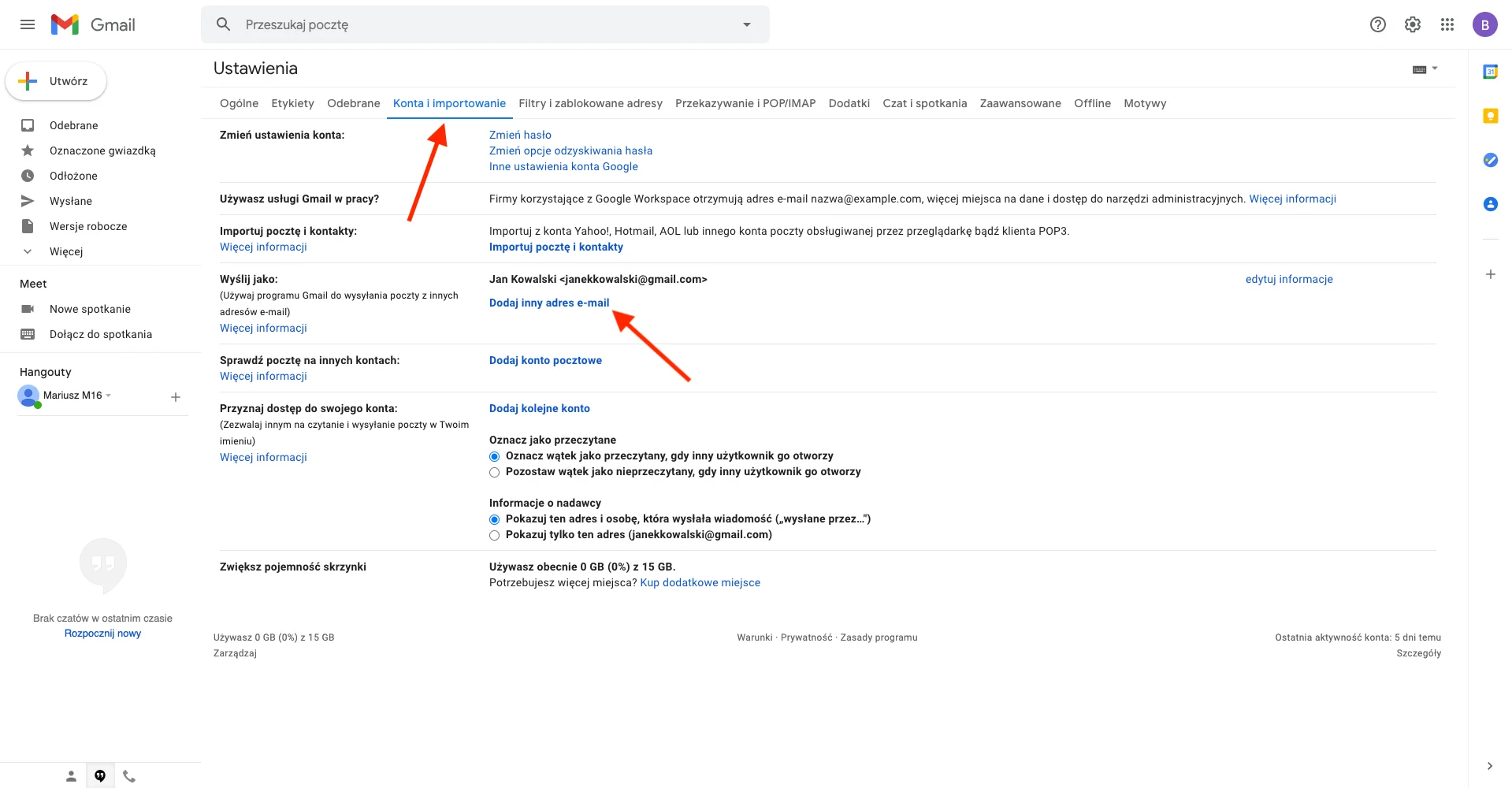Viewport: 1512px width, 788px height.
Task: Open the input tools keyboard dropdown
Action: click(x=1425, y=69)
